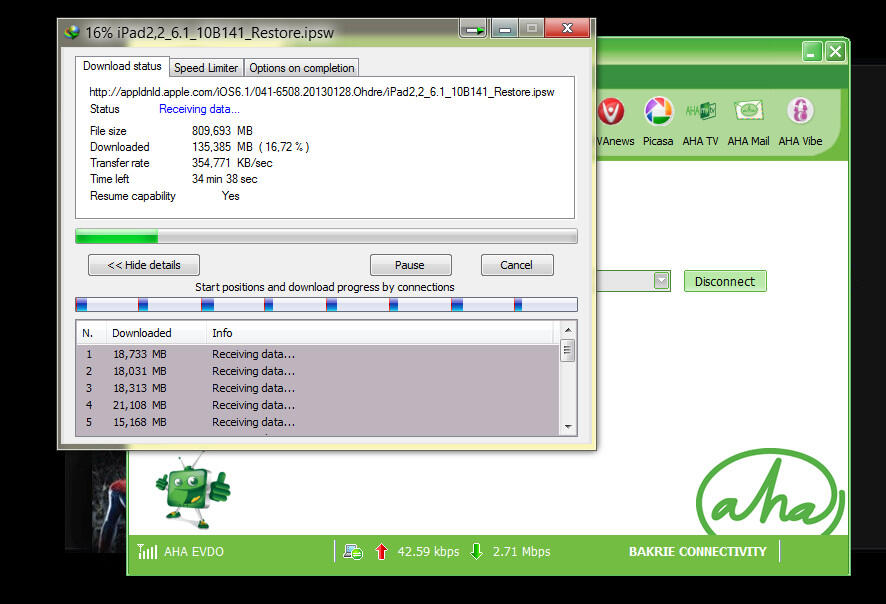Open the AHA TV icon
886x604 pixels.
pos(701,111)
